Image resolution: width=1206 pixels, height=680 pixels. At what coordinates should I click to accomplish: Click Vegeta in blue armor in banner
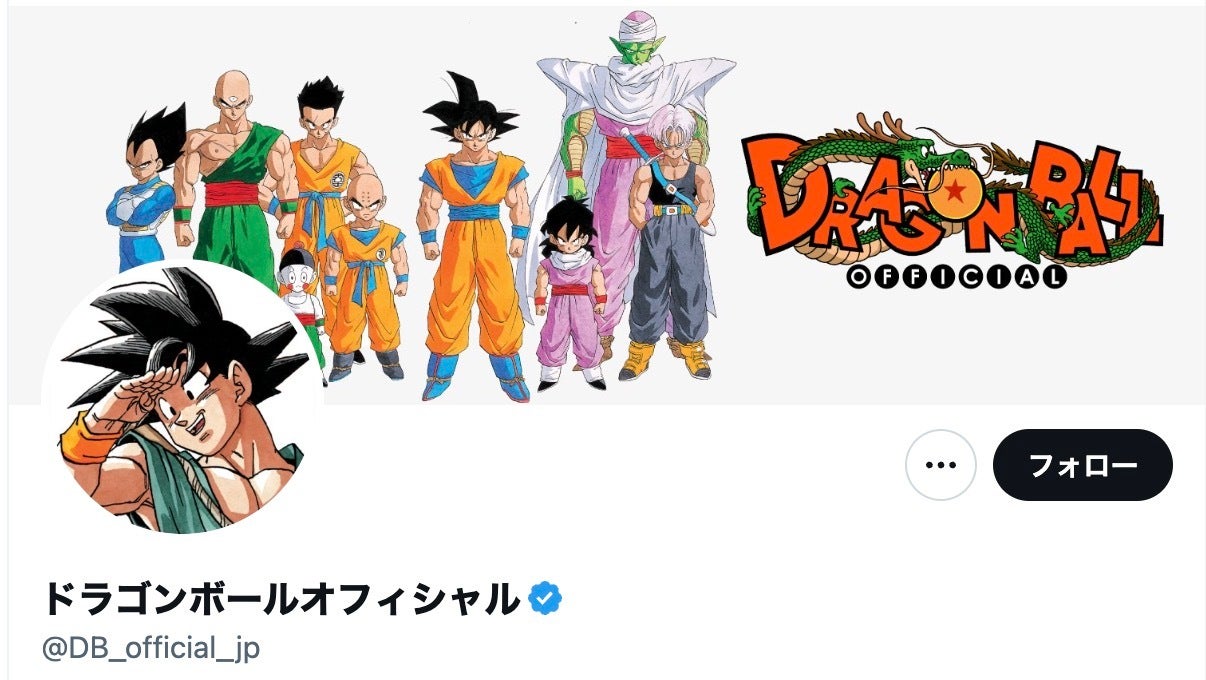[145, 190]
